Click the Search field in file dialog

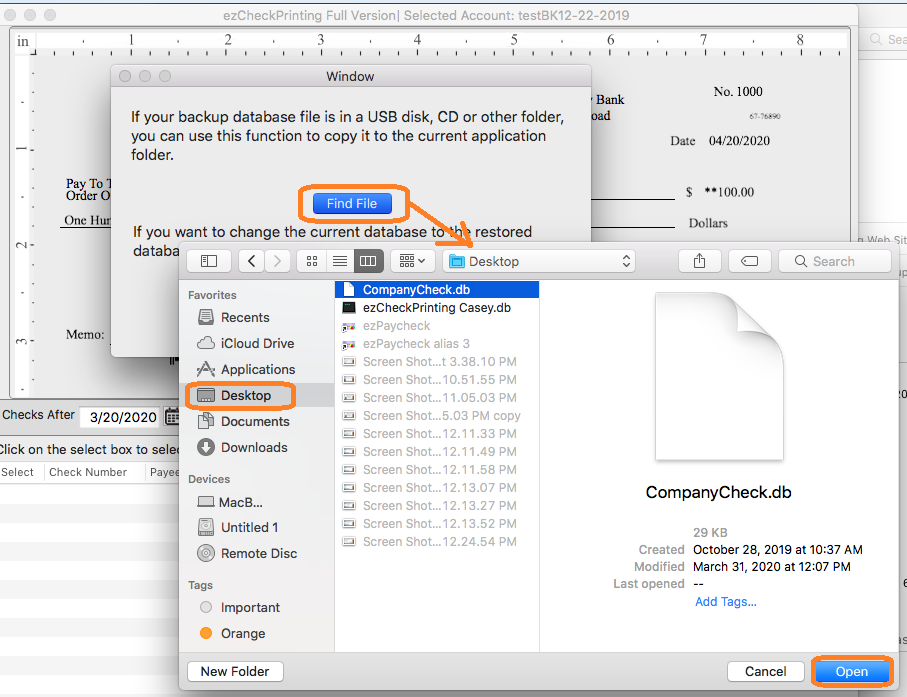(835, 261)
